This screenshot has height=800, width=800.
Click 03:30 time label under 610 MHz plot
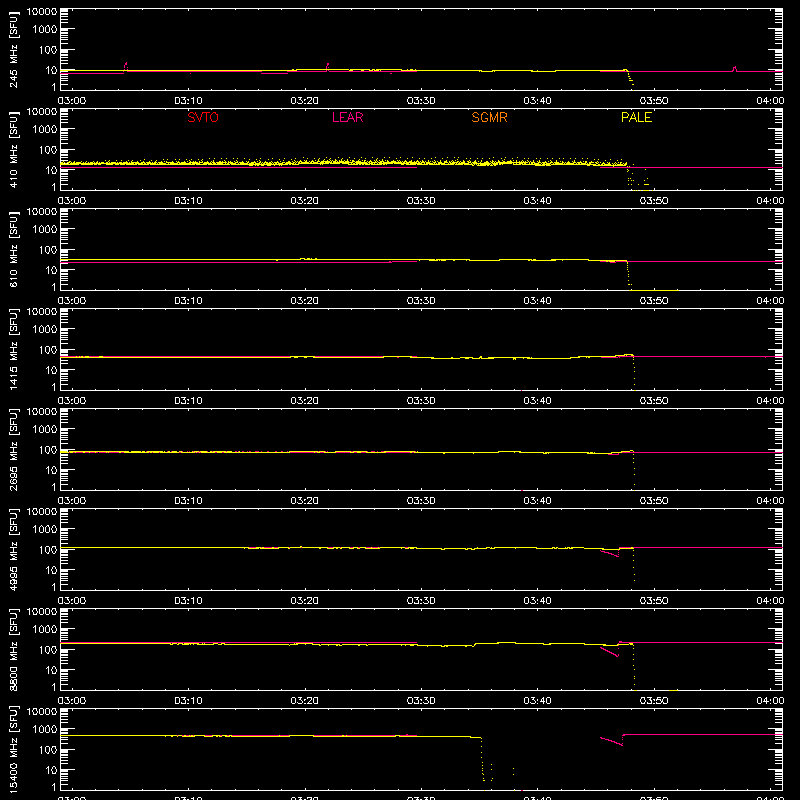421,301
